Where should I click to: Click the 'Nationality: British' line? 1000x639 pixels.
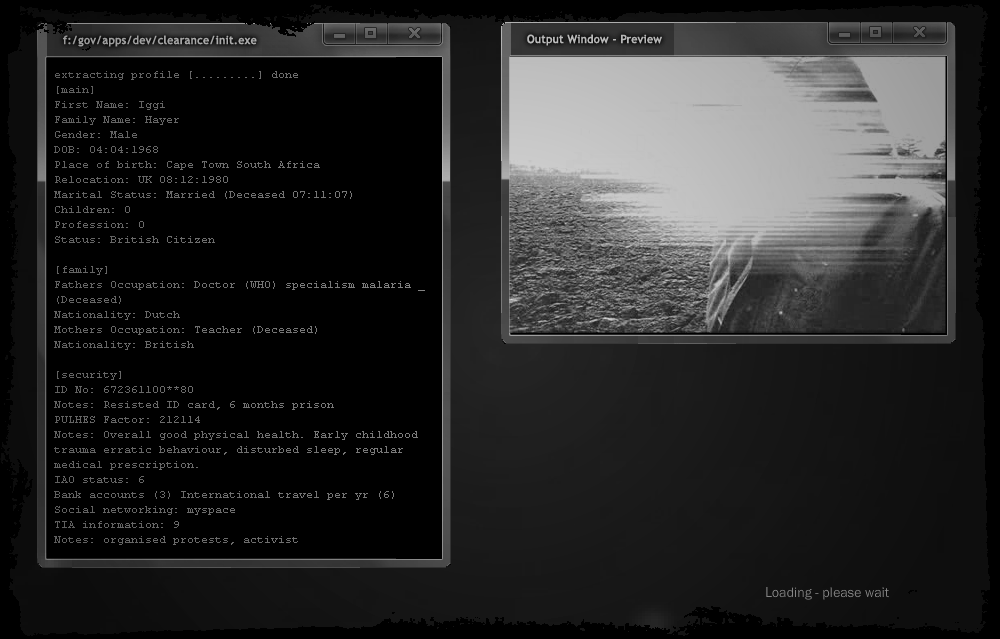point(124,345)
